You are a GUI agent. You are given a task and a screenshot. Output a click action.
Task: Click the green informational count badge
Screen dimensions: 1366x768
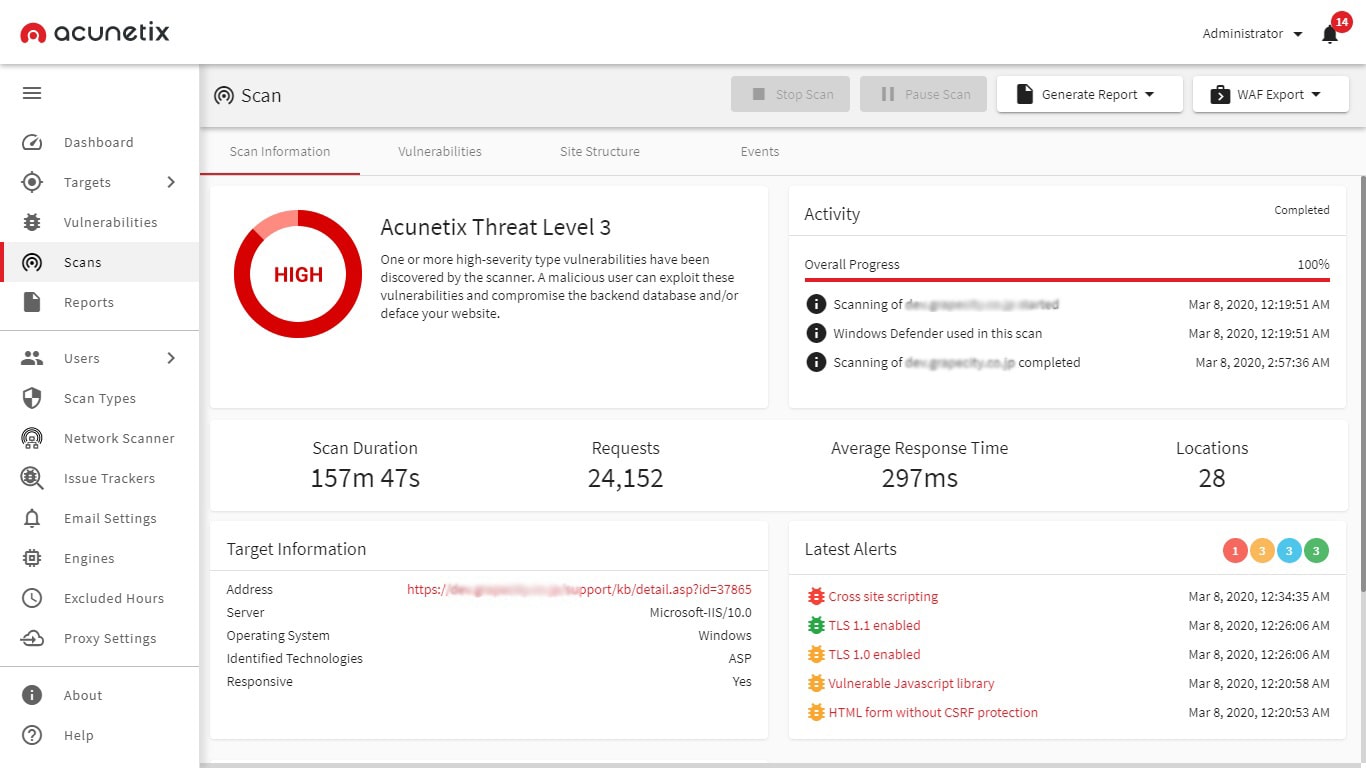click(x=1316, y=550)
